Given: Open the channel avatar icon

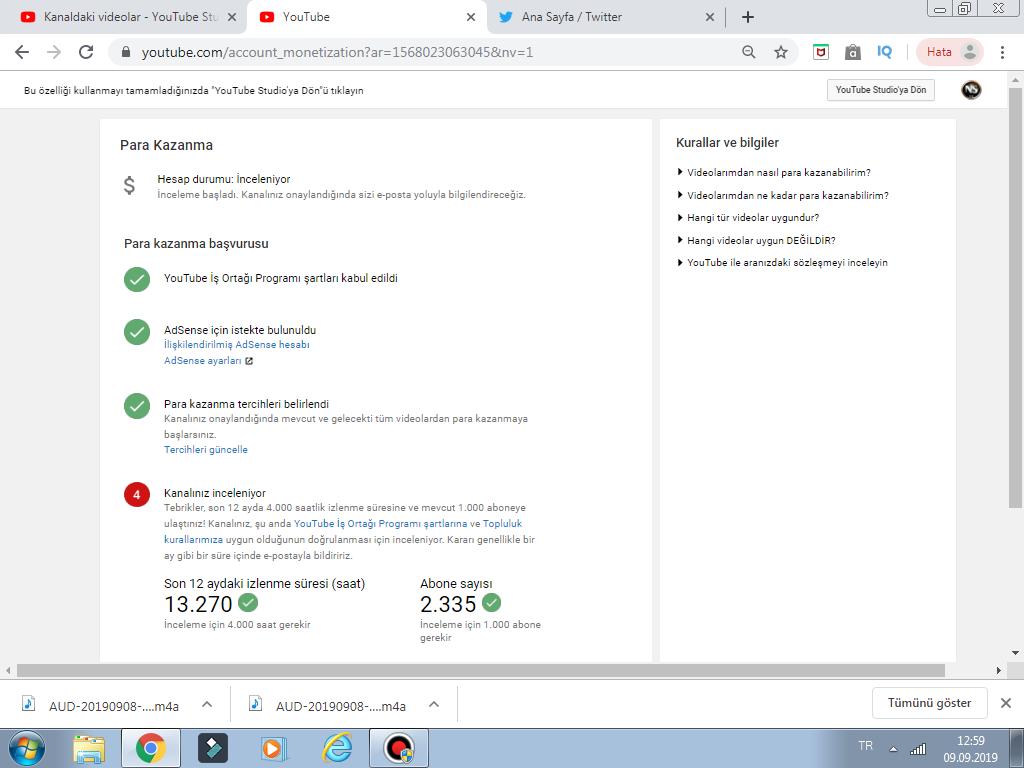Looking at the screenshot, I should click(x=971, y=90).
